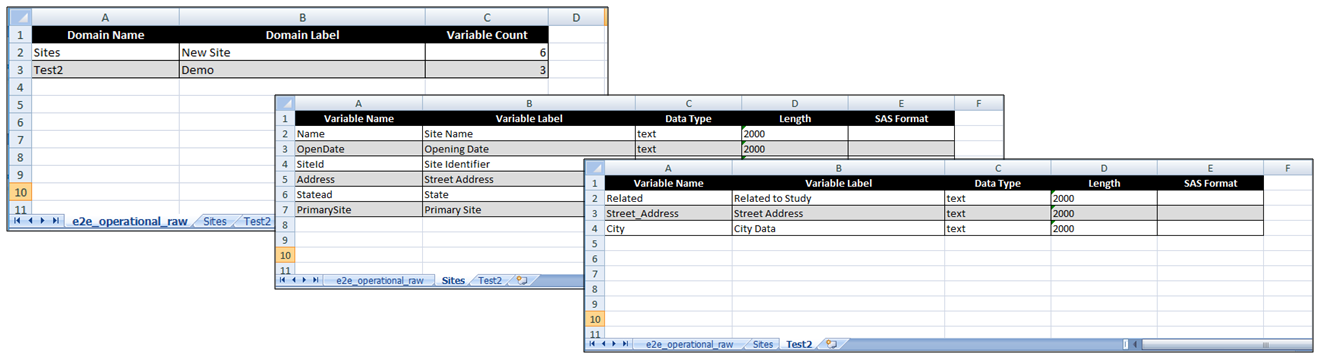Select 'Related' variable name cell

coord(669,198)
